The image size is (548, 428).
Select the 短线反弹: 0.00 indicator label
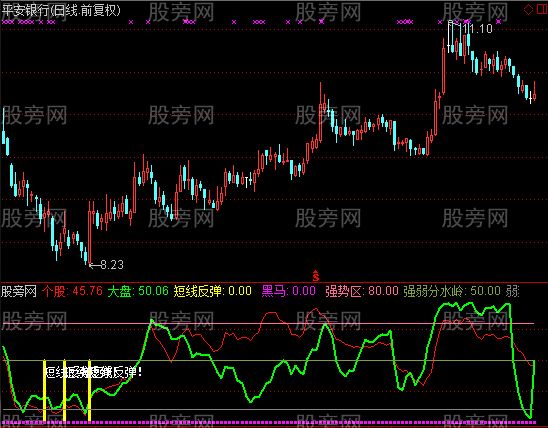[212, 291]
